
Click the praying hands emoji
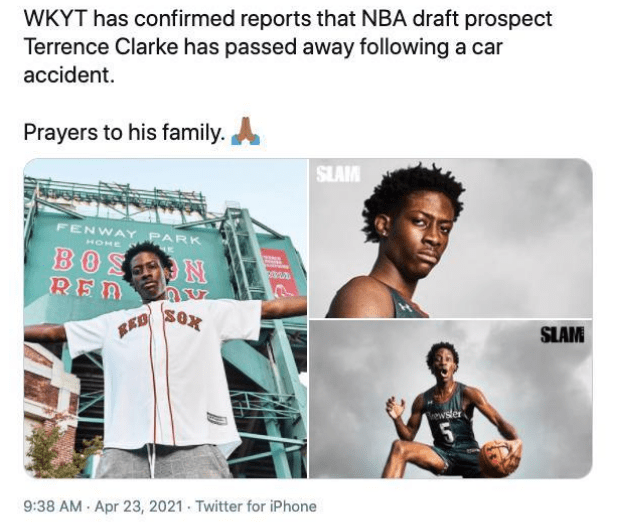click(246, 131)
